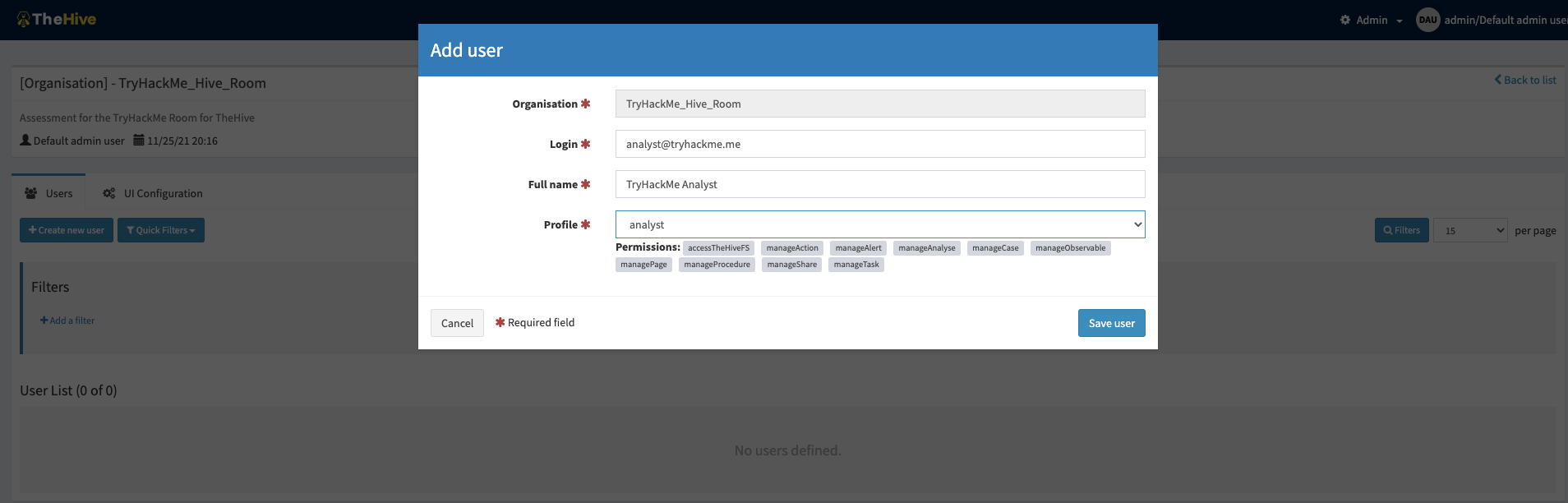Switch to the Users tab

click(49, 193)
